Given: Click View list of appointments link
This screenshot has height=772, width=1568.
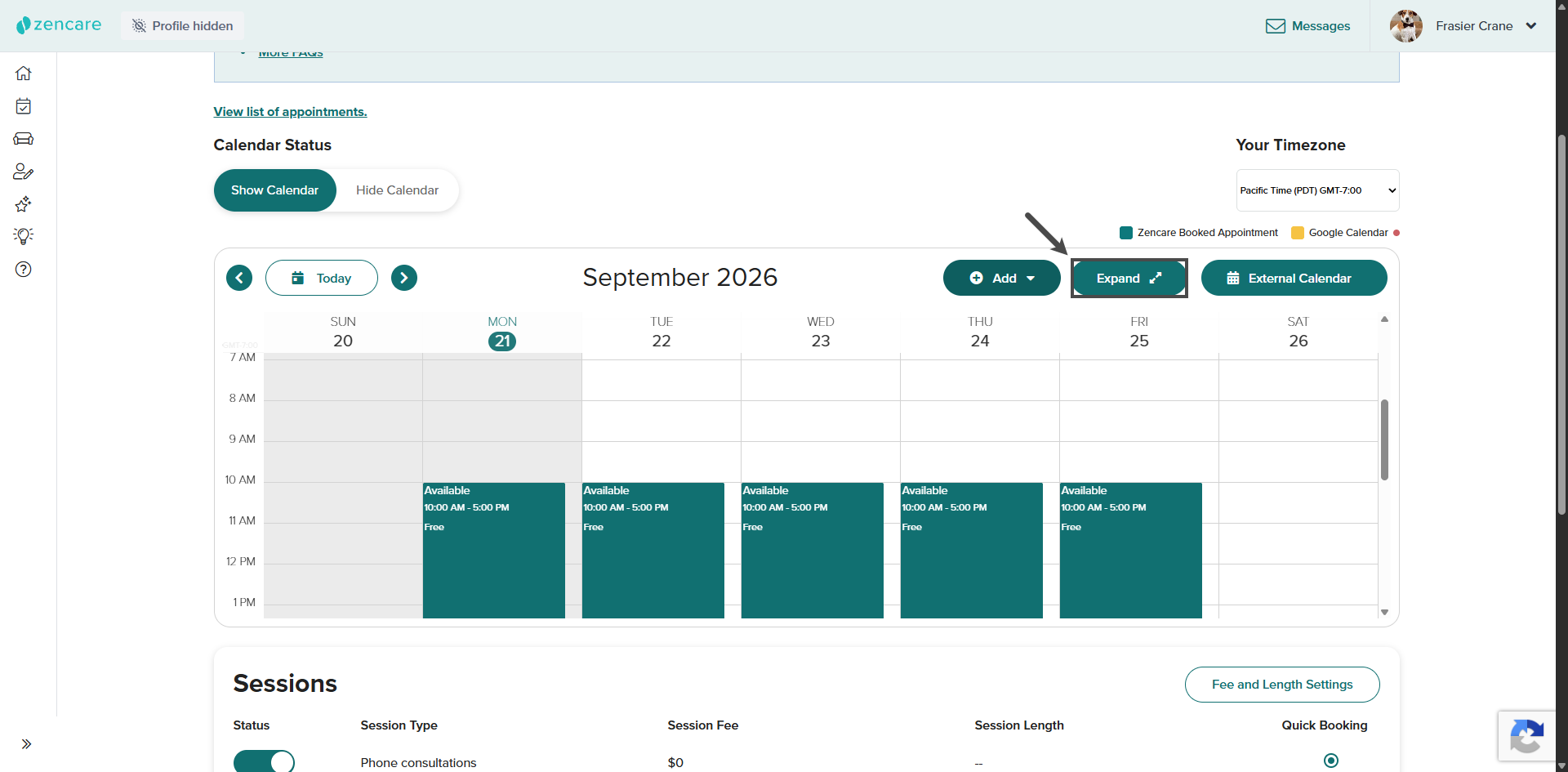Looking at the screenshot, I should pos(290,112).
